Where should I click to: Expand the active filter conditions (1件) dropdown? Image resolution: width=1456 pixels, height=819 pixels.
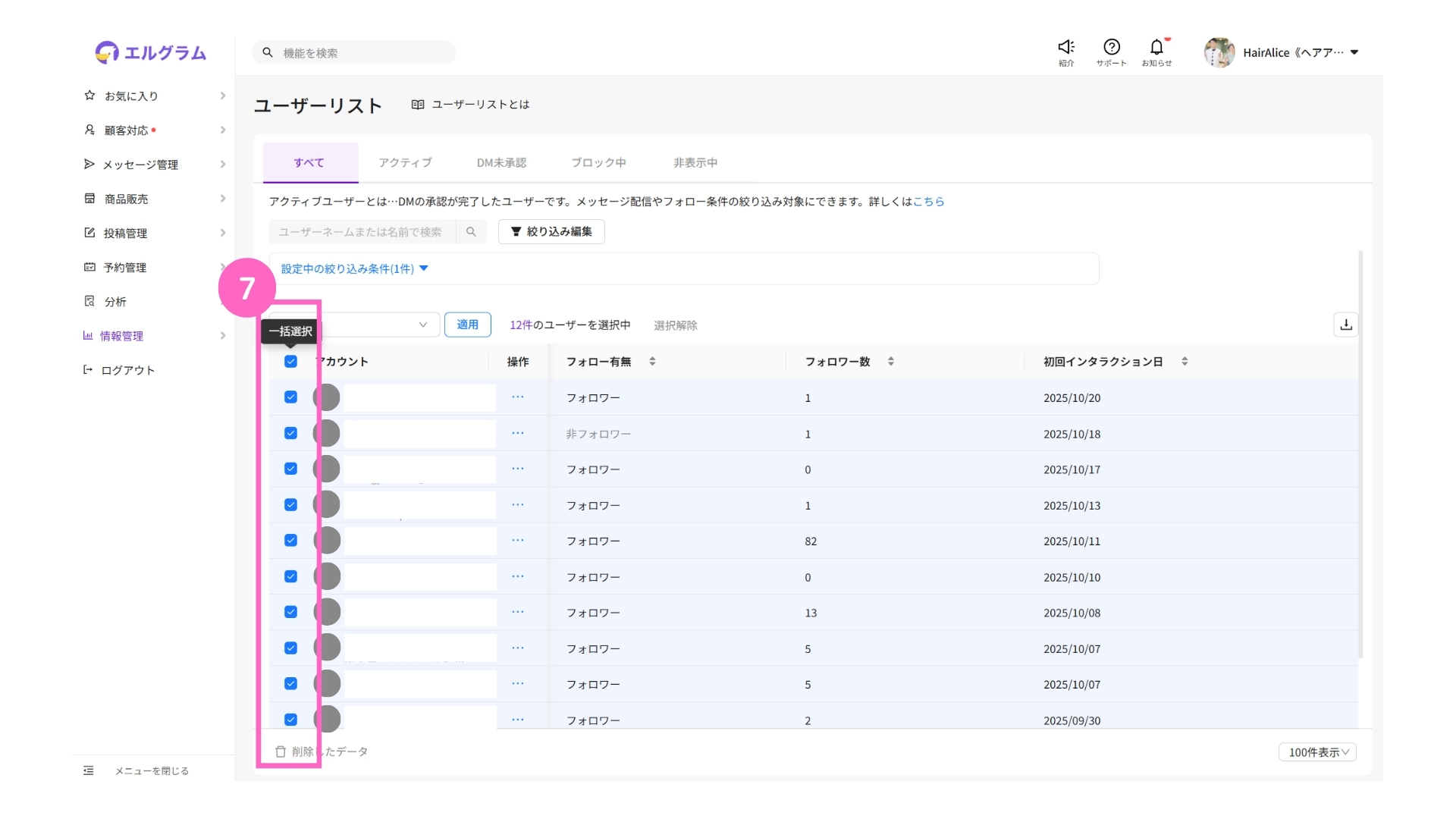[354, 268]
